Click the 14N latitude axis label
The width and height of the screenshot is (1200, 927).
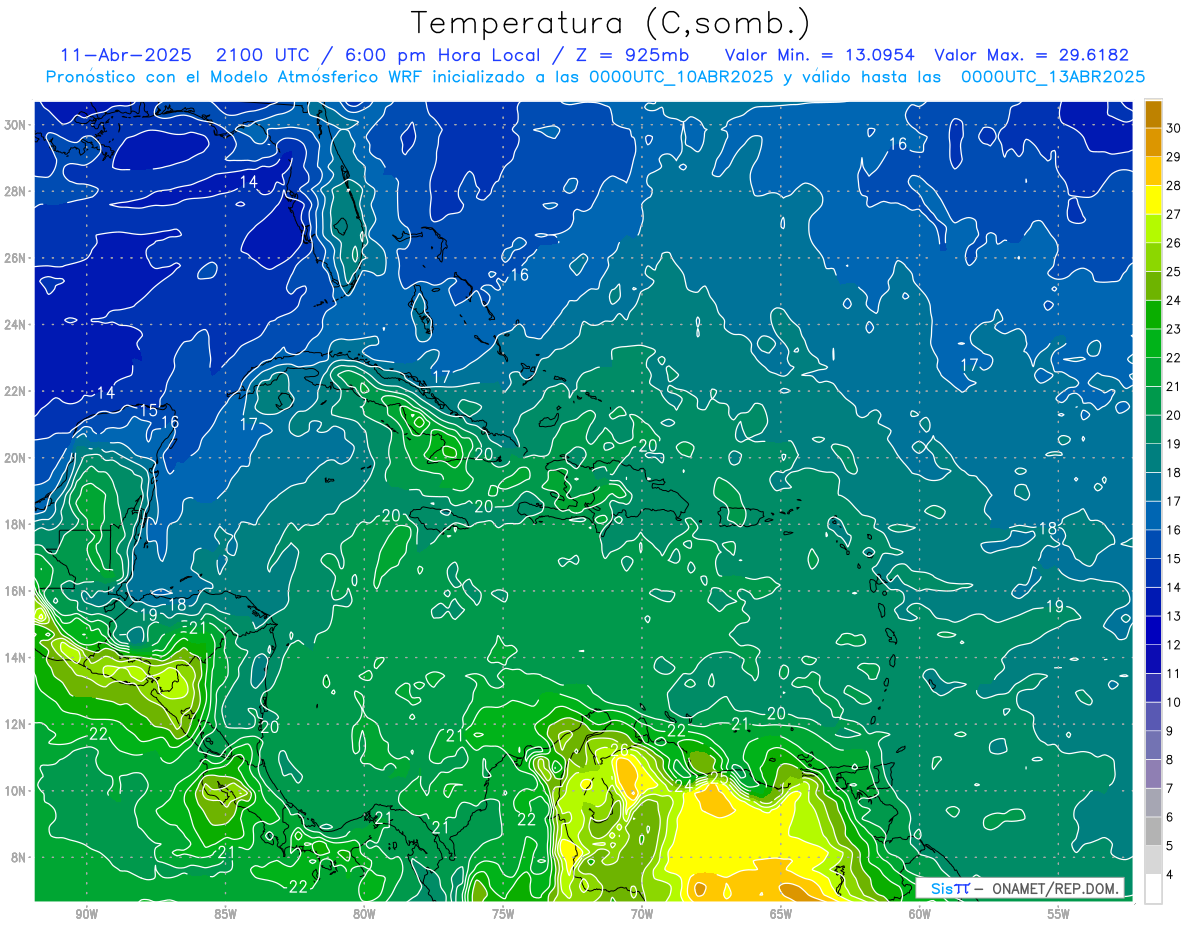tap(16, 658)
